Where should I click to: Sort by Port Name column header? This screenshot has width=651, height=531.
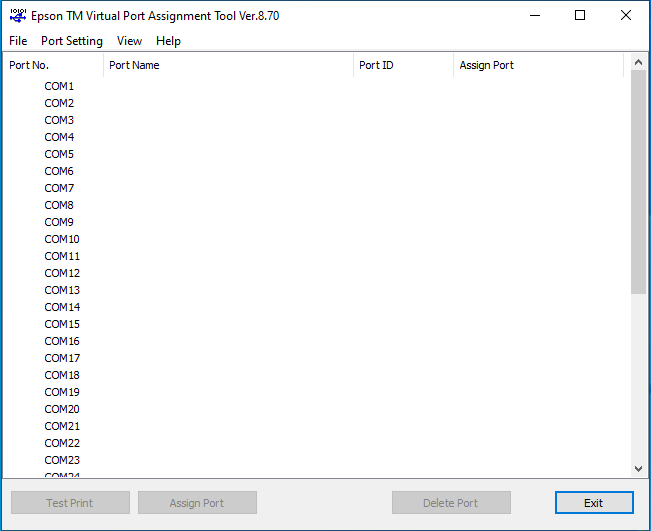point(228,65)
